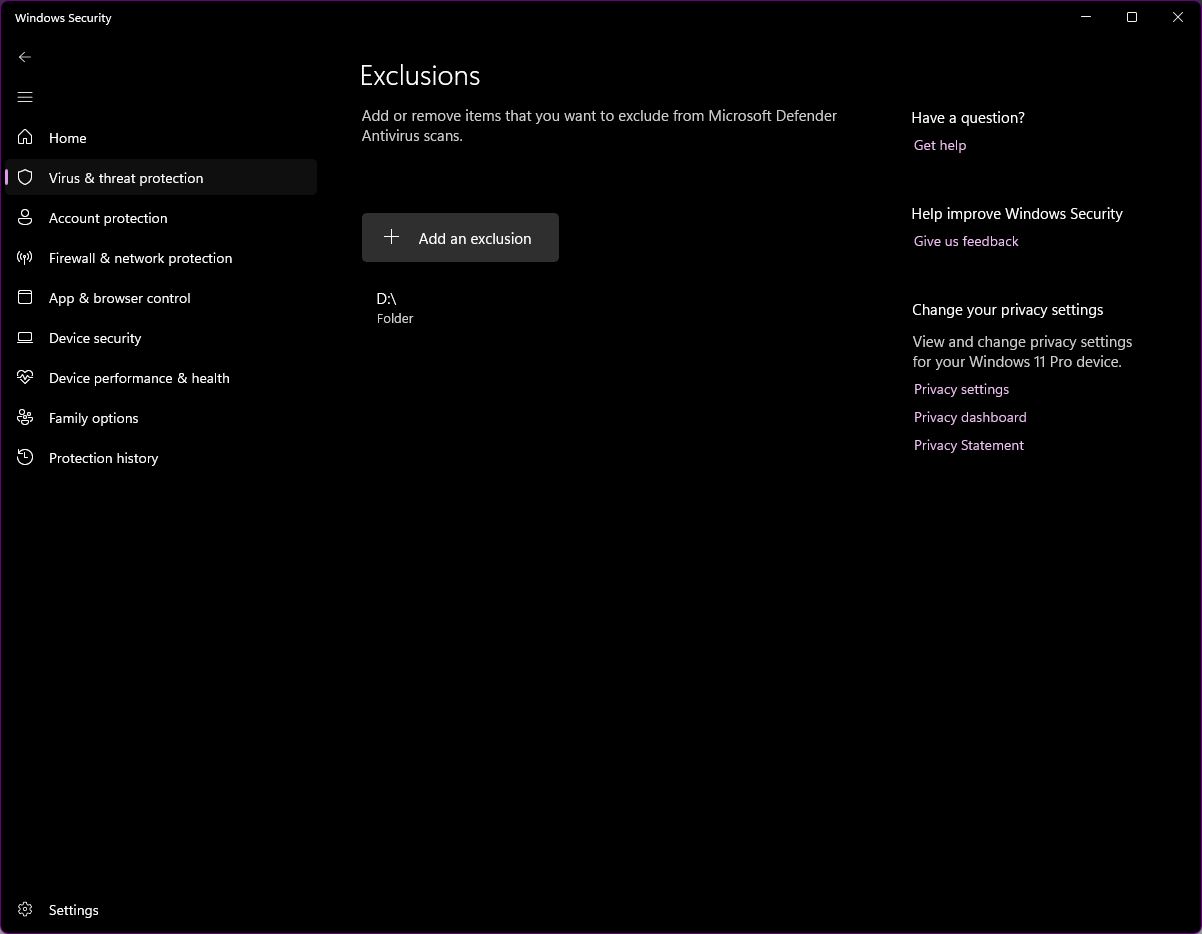Open the Get help link
Screen dimensions: 1202x934
[939, 145]
